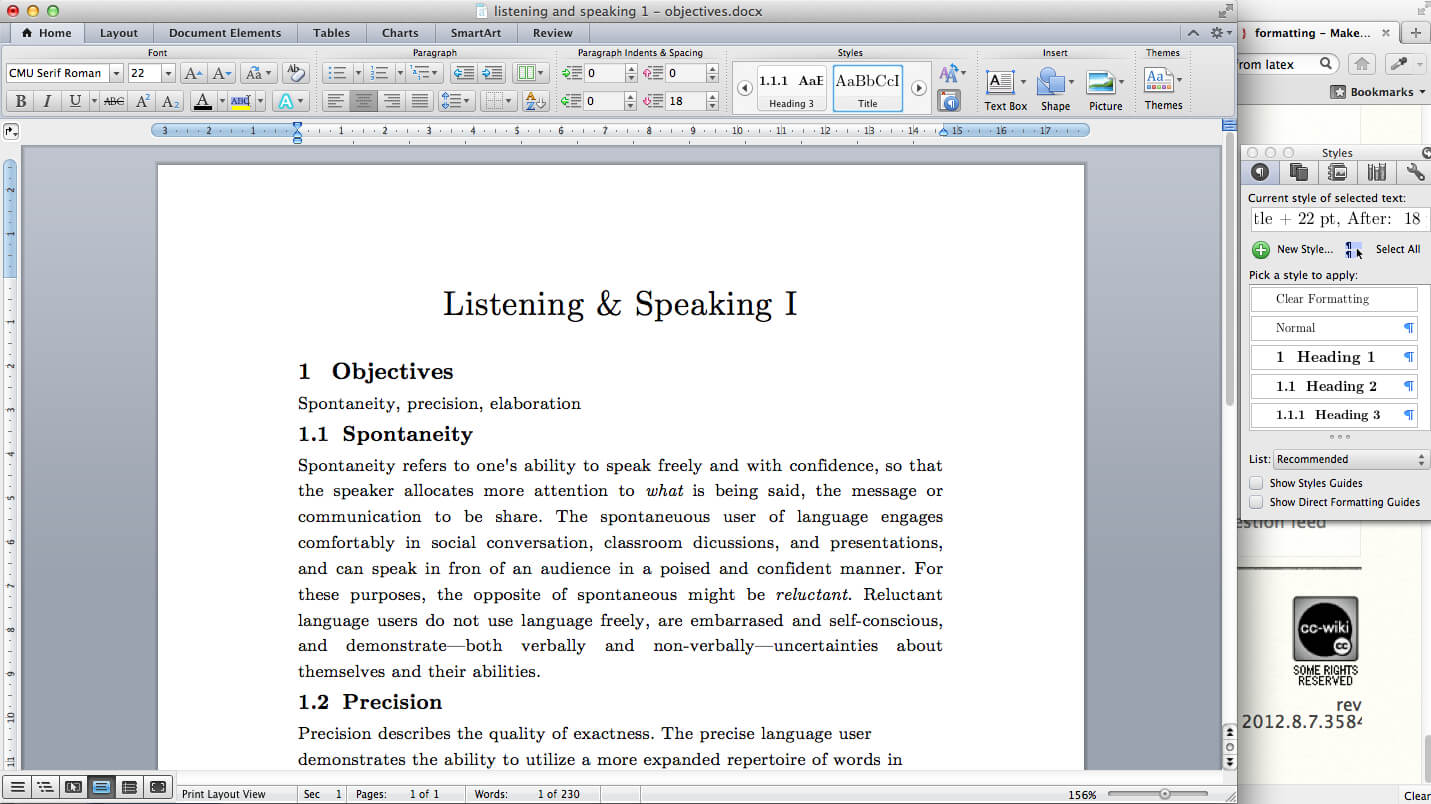This screenshot has width=1431, height=804.
Task: Apply superscript formatting
Action: (143, 102)
